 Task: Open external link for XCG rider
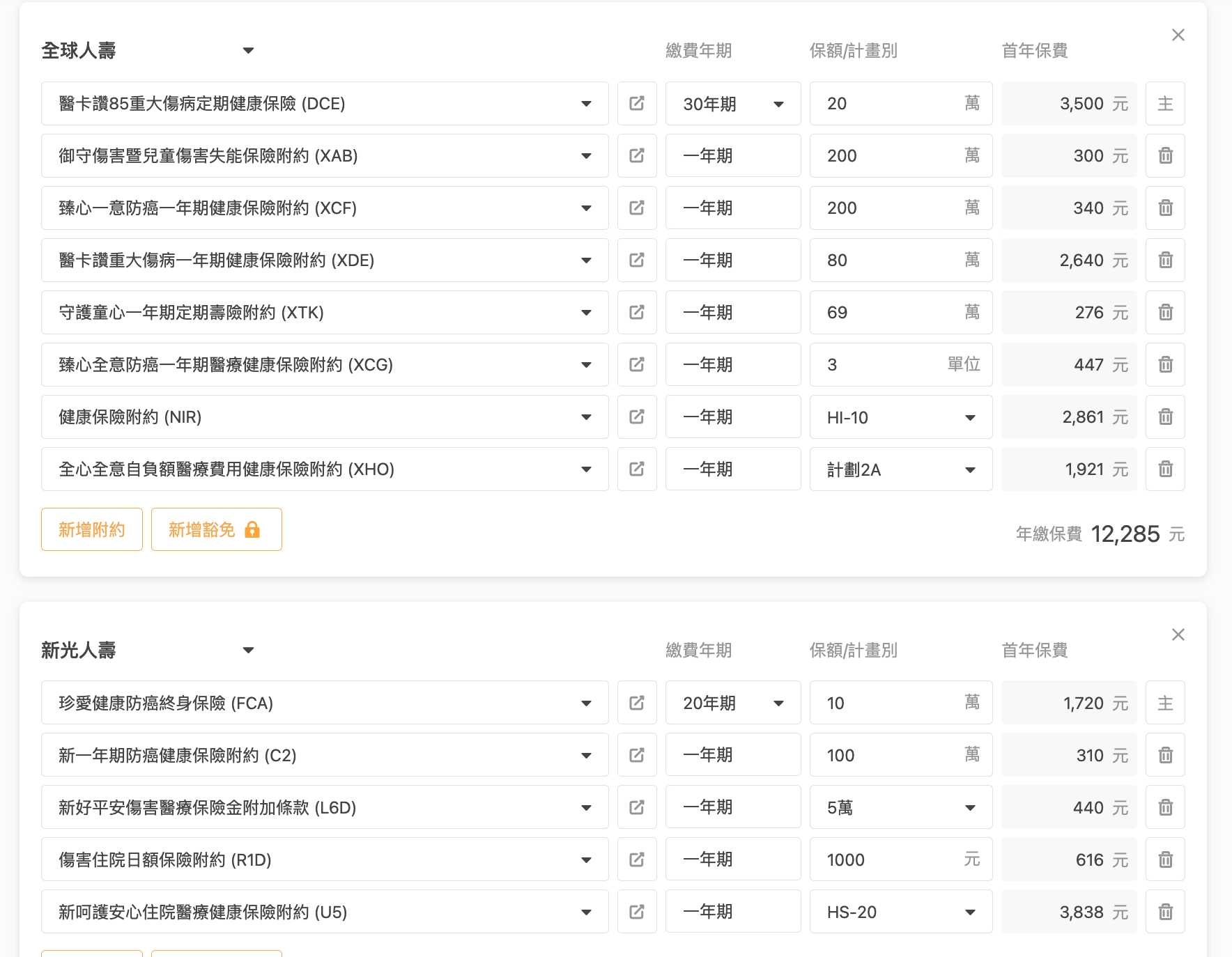click(x=637, y=365)
